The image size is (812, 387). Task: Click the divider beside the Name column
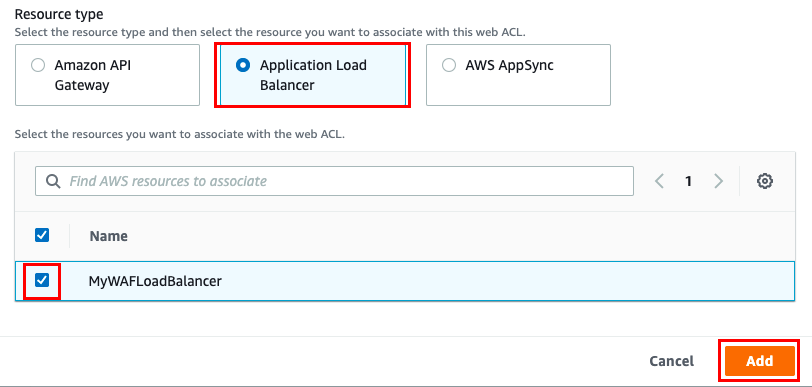tap(69, 236)
